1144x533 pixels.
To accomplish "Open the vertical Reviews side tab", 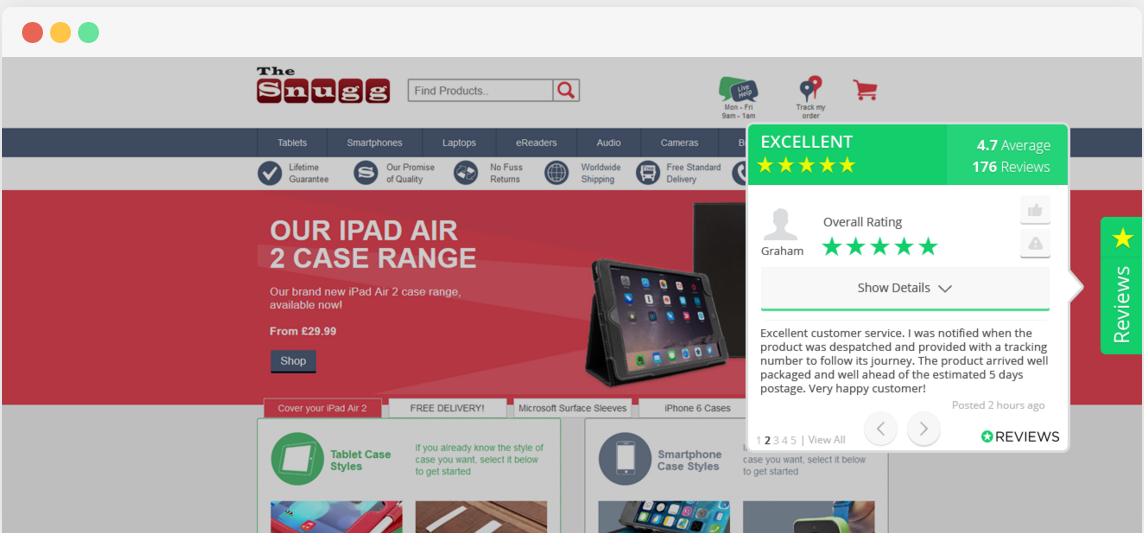I will (1121, 285).
